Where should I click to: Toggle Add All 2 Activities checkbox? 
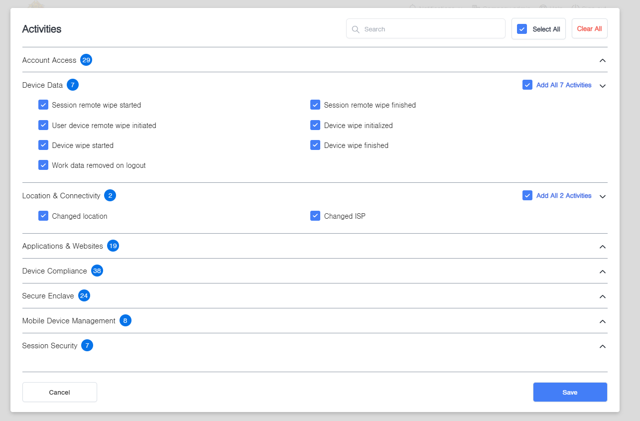pos(527,196)
